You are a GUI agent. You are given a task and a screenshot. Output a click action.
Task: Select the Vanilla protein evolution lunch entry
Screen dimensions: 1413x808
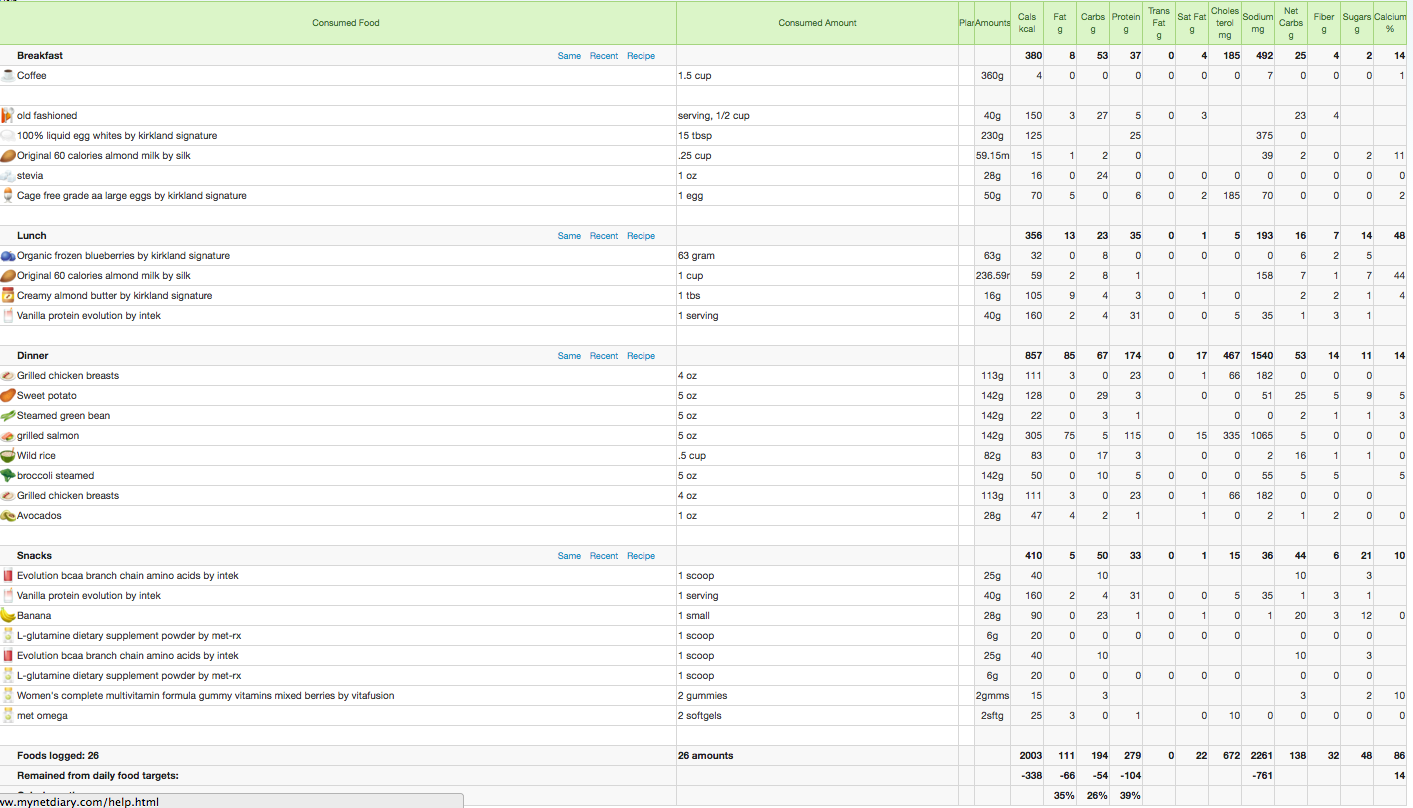(88, 316)
